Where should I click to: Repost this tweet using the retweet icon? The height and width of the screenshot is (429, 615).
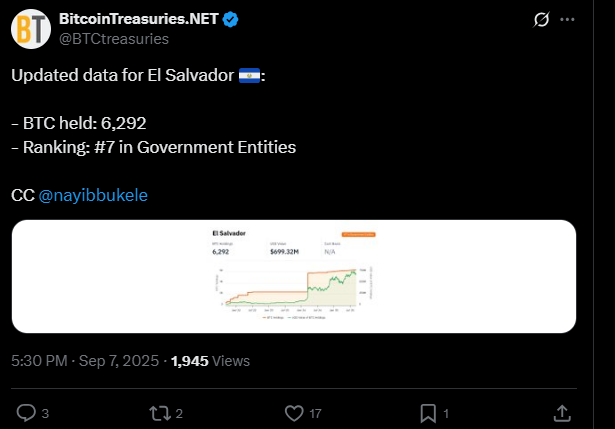(x=157, y=412)
